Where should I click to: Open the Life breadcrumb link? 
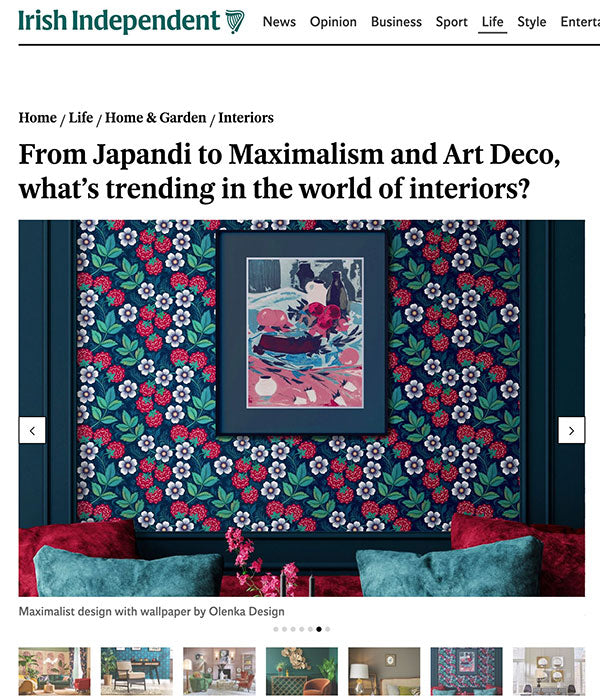(81, 117)
